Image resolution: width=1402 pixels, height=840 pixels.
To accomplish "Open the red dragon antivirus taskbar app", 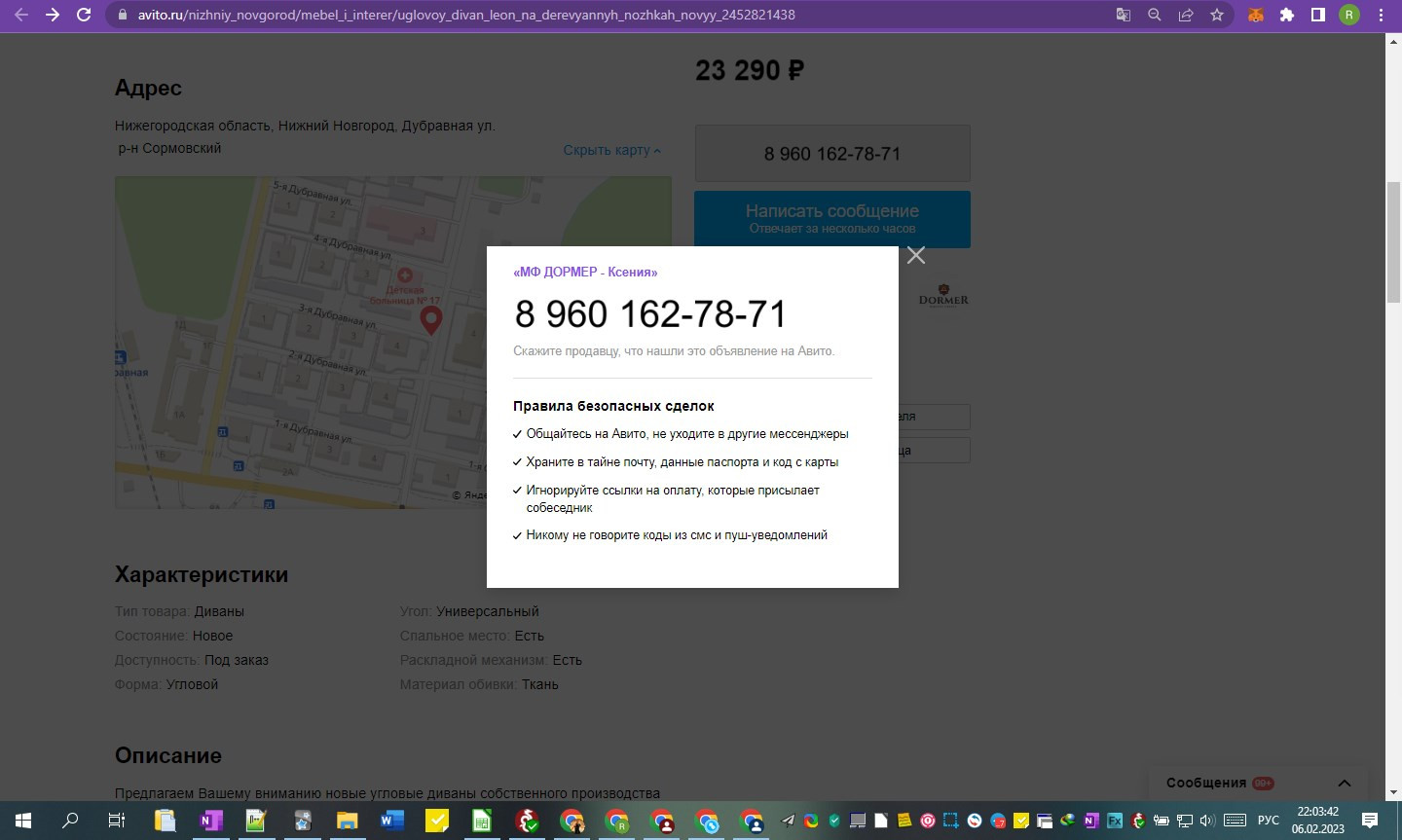I will [527, 821].
